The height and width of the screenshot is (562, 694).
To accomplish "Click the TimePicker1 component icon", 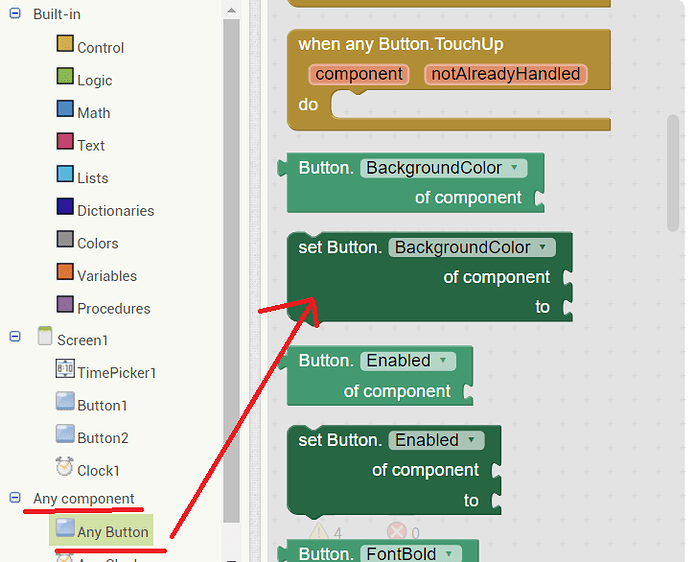I will pyautogui.click(x=65, y=369).
